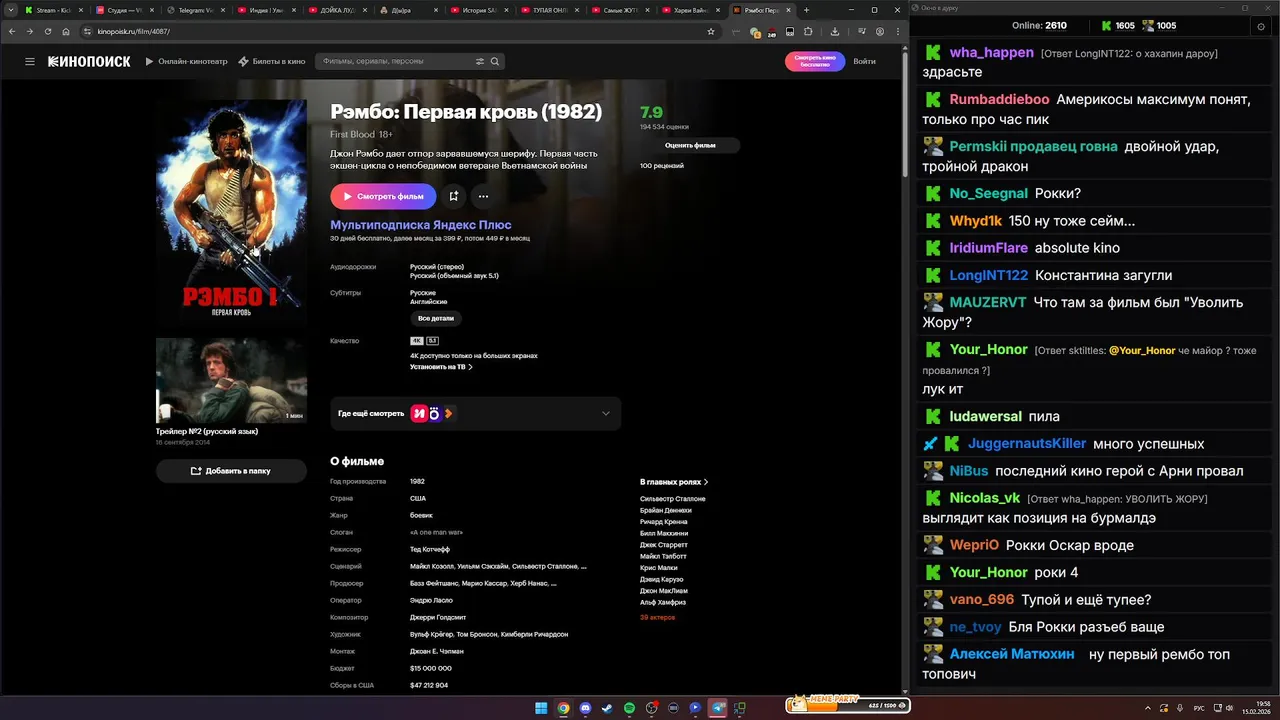Click Смотреть фильм play button

[383, 196]
